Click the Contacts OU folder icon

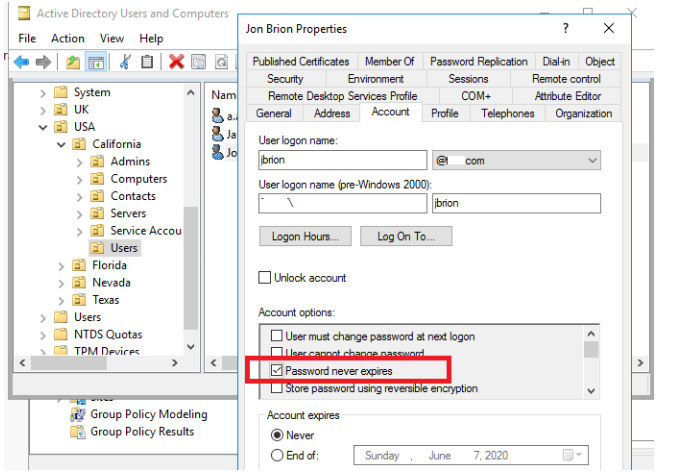point(97,196)
